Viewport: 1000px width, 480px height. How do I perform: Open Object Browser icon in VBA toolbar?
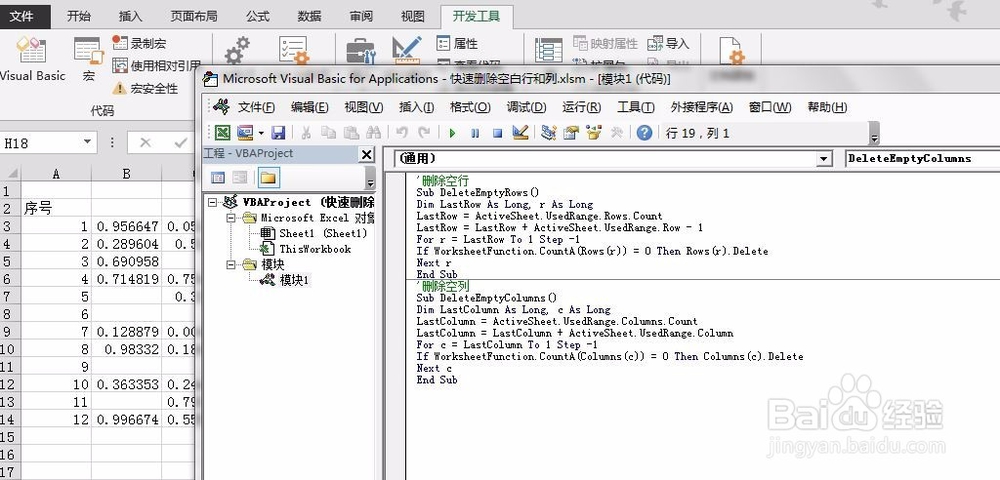[594, 133]
